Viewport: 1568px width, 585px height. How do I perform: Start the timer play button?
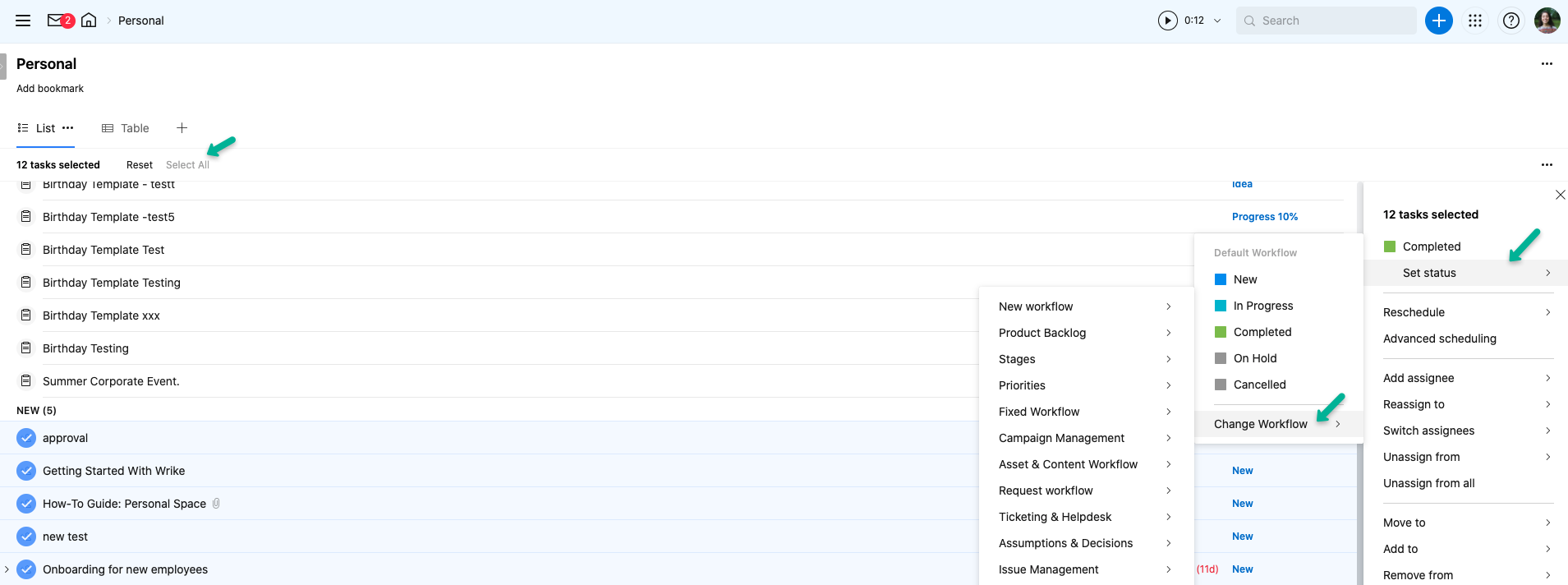click(1167, 21)
